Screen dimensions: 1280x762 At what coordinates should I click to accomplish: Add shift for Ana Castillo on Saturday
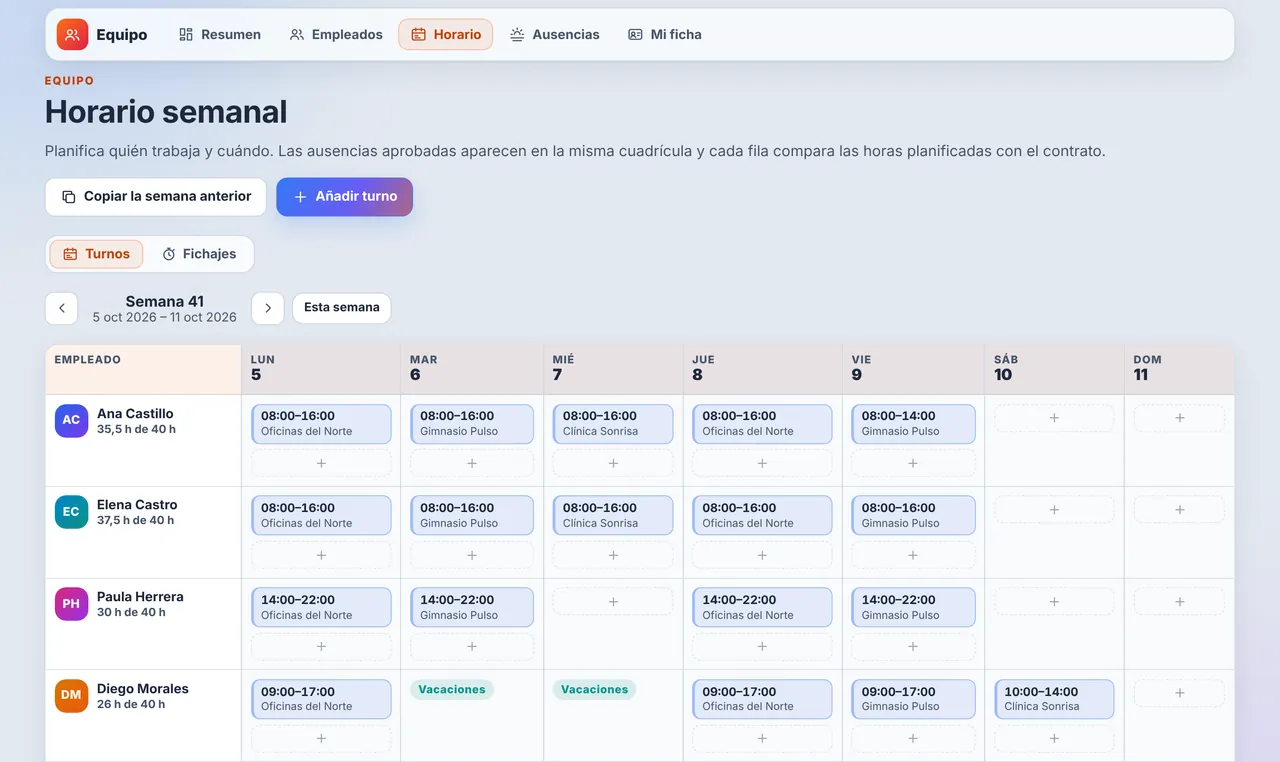point(1054,418)
